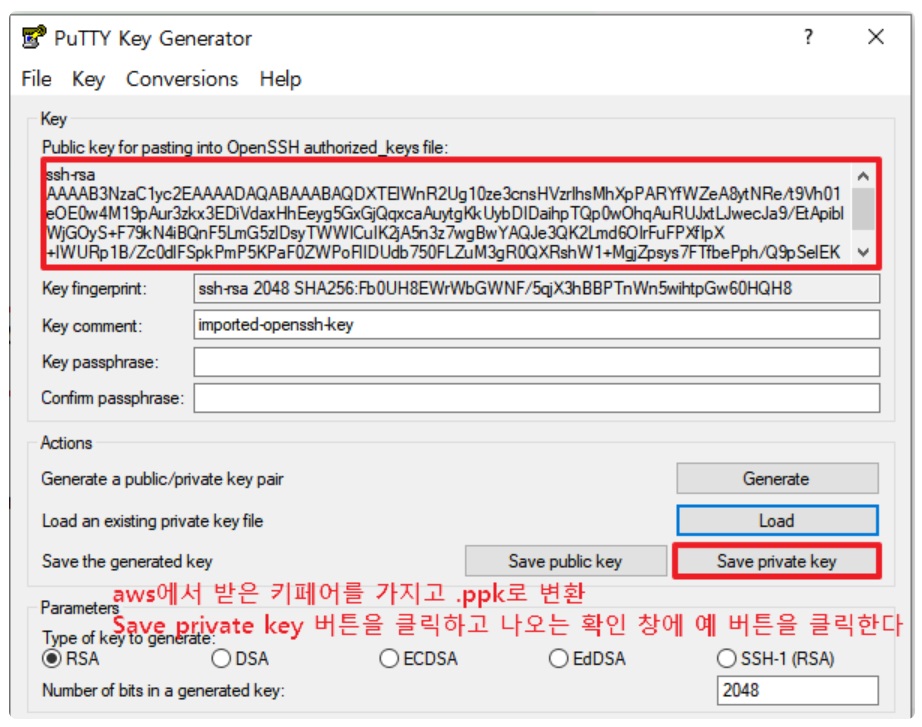Click the up arrow of the public key scrollbar

[863, 176]
